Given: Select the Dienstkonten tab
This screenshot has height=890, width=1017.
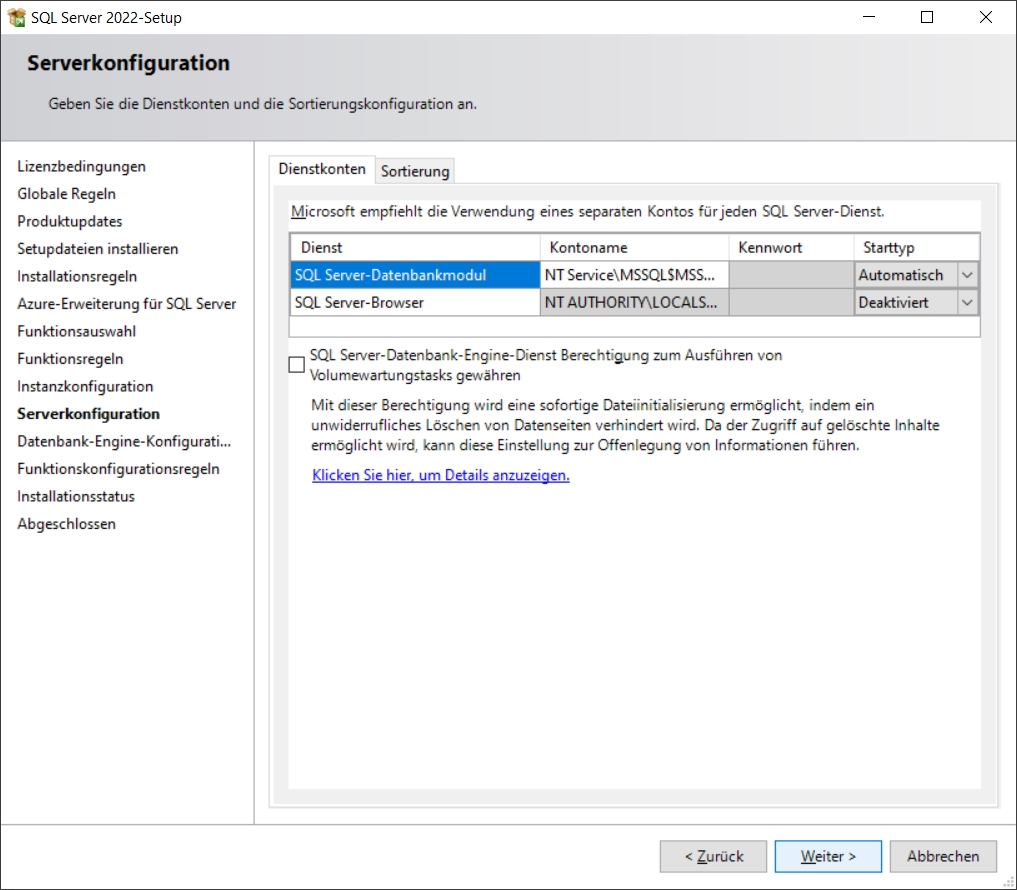Looking at the screenshot, I should tap(322, 169).
